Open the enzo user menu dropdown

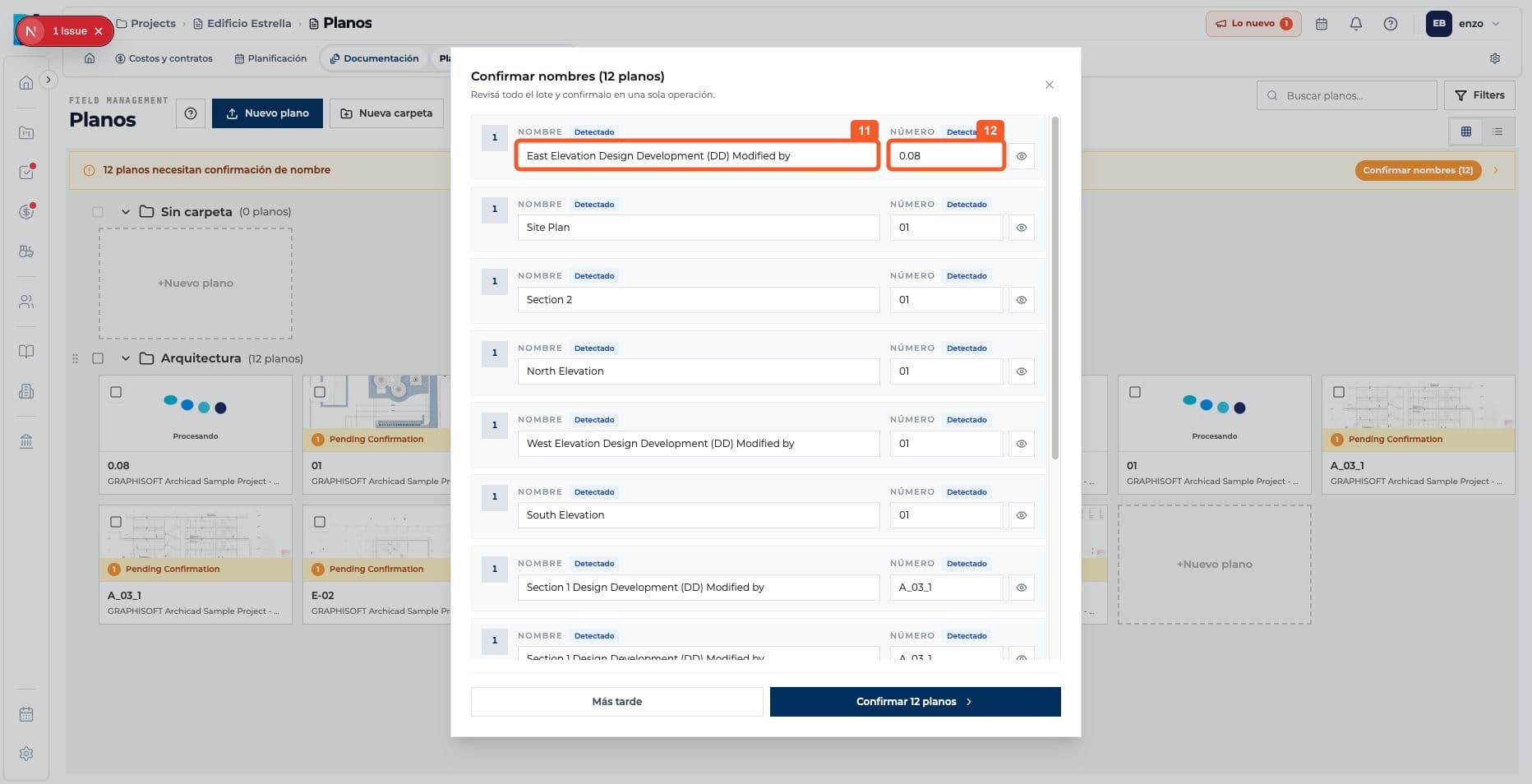click(1464, 24)
